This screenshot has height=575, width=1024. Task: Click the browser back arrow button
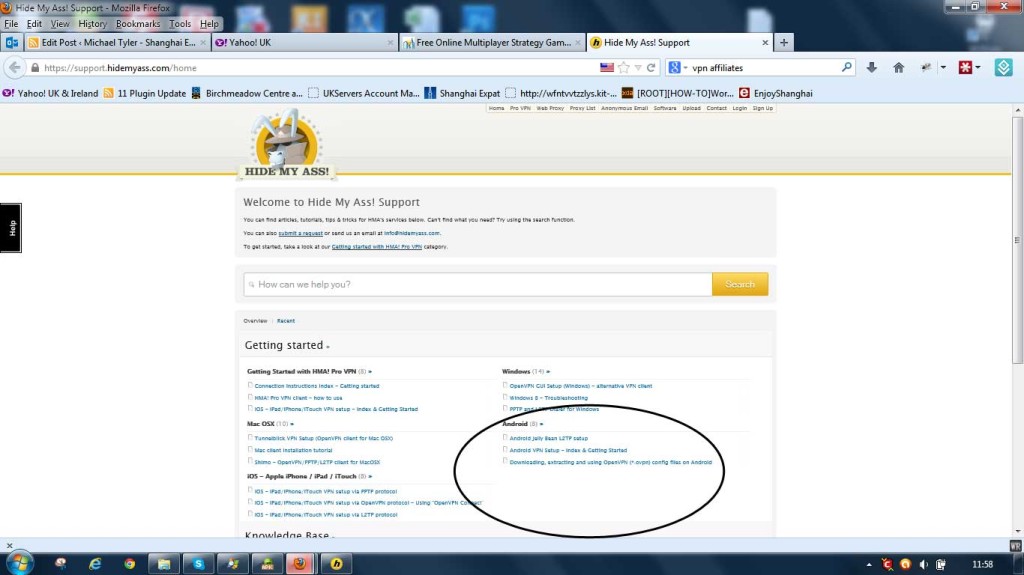[14, 68]
